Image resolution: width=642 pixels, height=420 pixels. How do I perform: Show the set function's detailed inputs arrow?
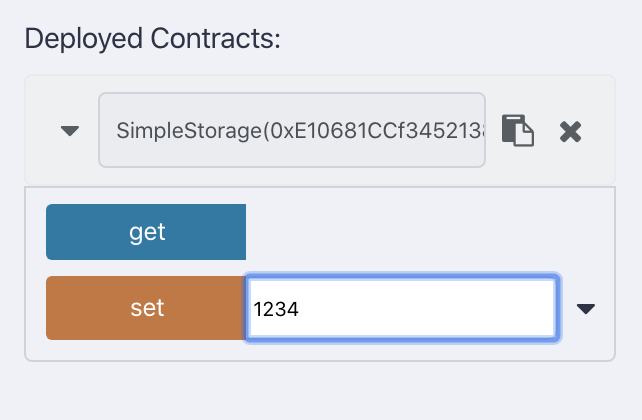coord(586,309)
